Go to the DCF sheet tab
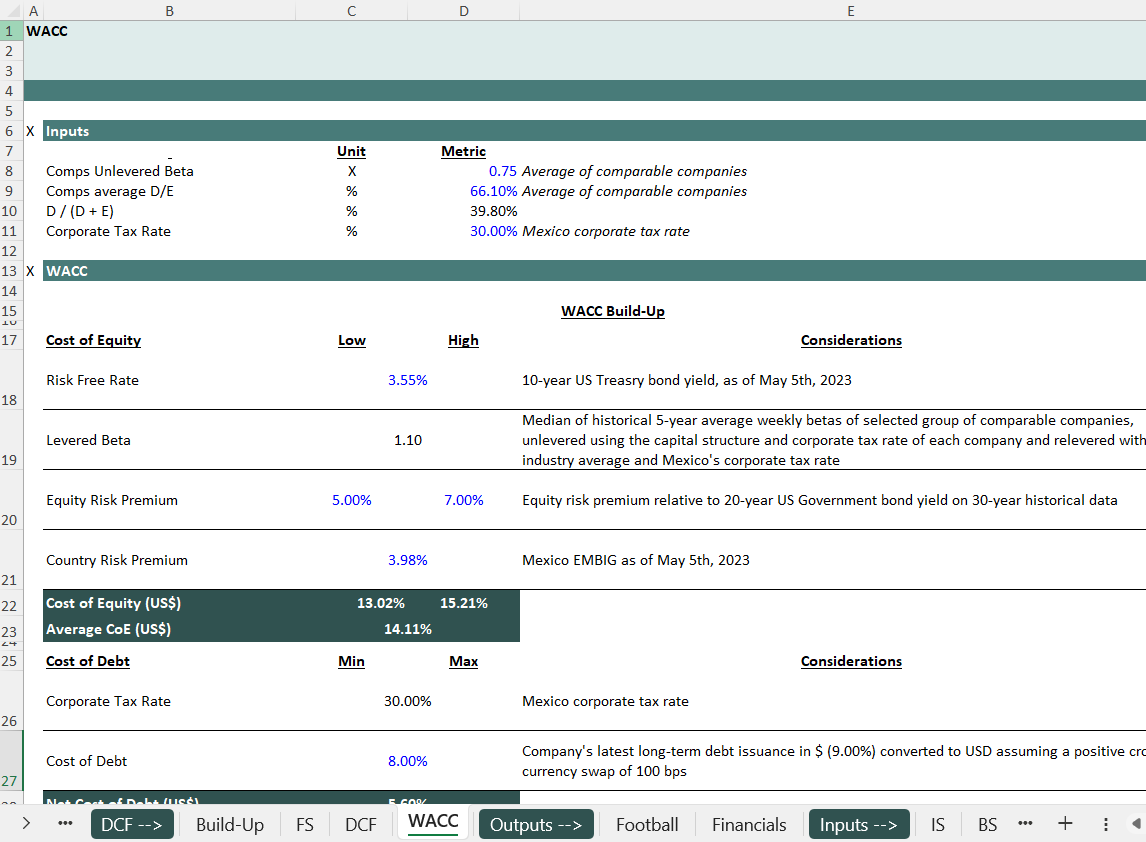 [360, 824]
